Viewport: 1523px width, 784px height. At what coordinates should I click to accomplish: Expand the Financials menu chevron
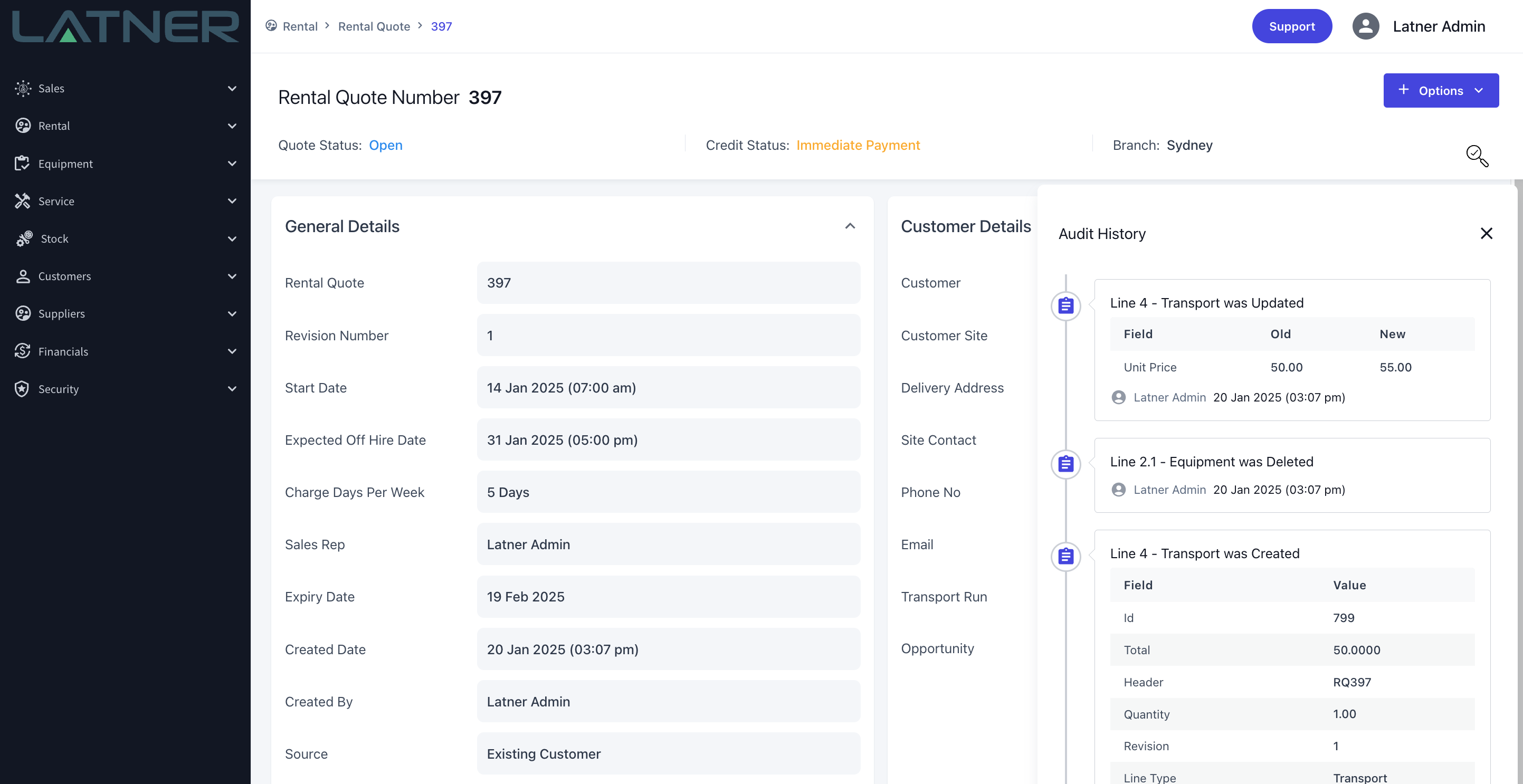[x=232, y=351]
